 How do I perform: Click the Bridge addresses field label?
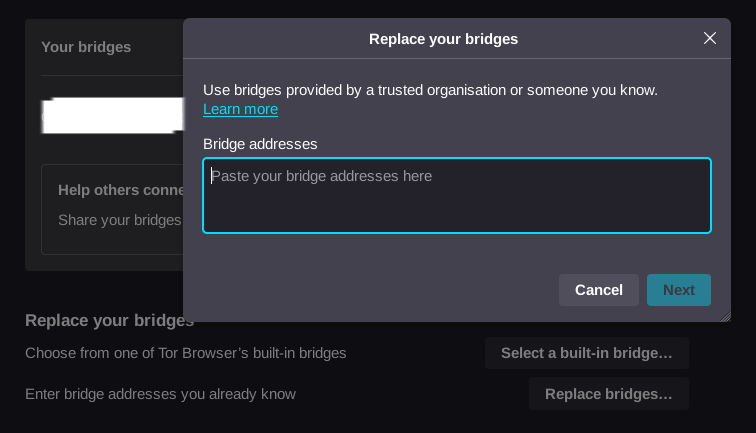tap(260, 144)
